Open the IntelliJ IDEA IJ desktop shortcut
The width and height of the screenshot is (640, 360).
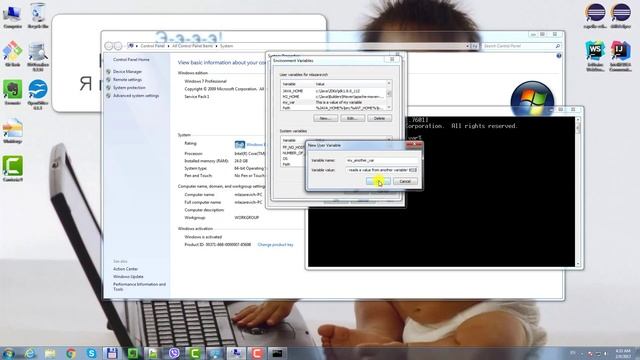(620, 56)
